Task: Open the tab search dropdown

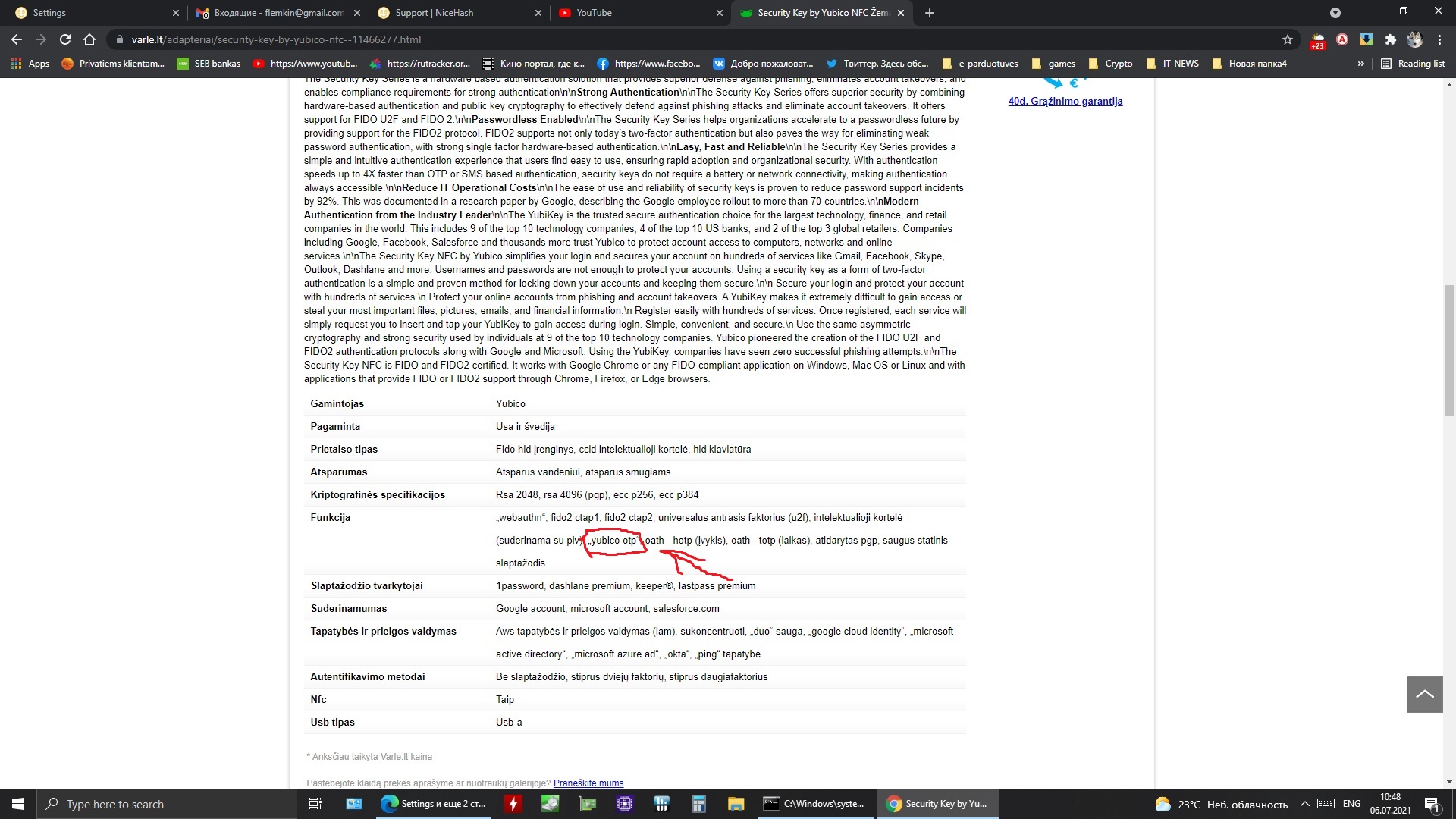Action: 1335,13
